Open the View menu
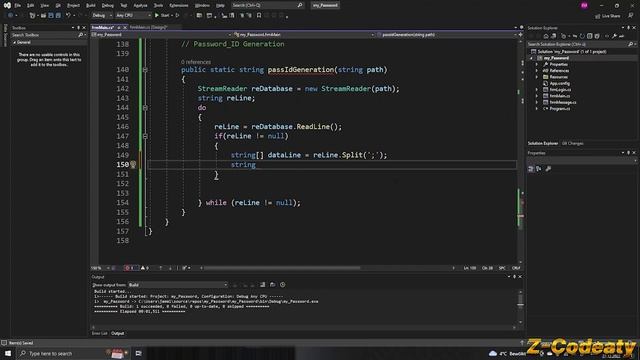Viewport: 640px width, 360px height. pos(44,5)
